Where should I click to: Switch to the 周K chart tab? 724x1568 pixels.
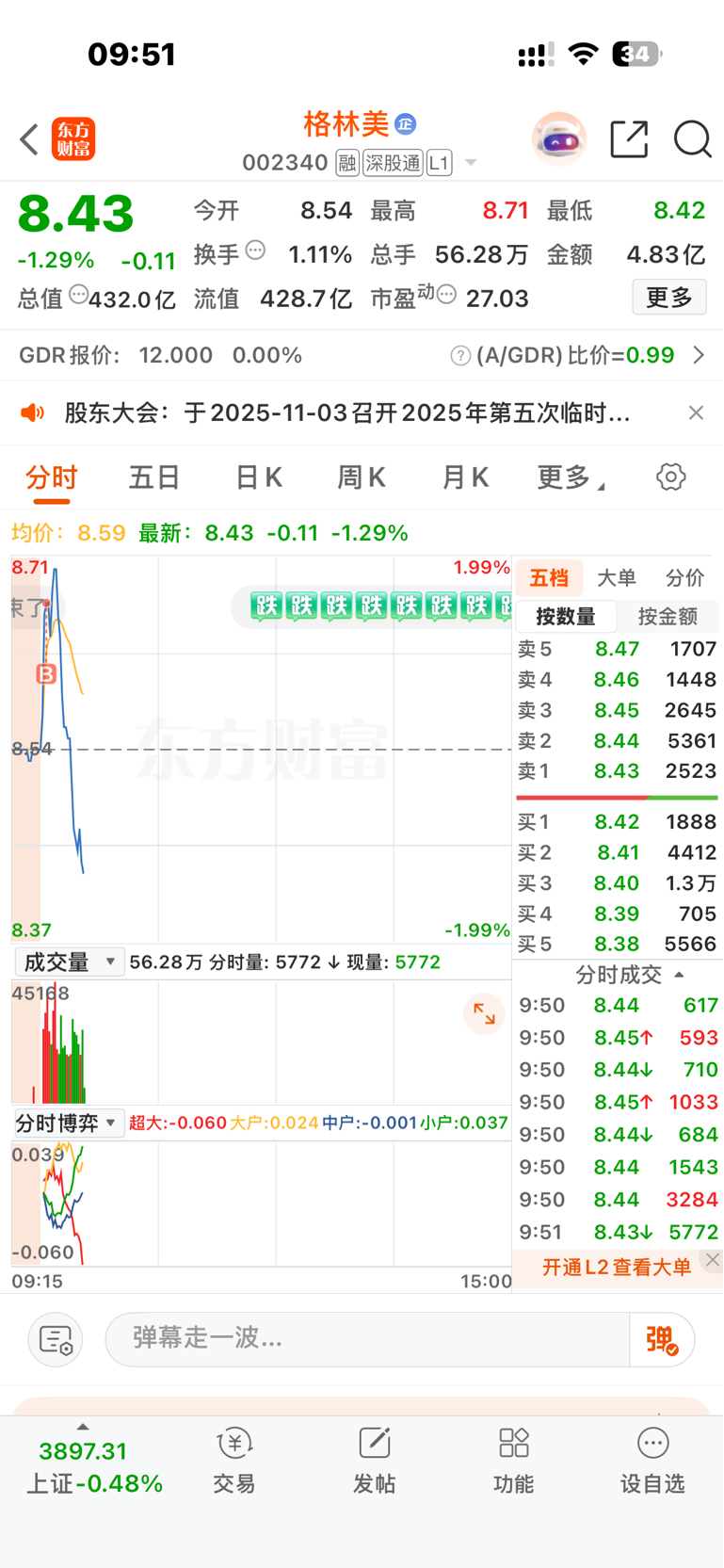pos(362,477)
